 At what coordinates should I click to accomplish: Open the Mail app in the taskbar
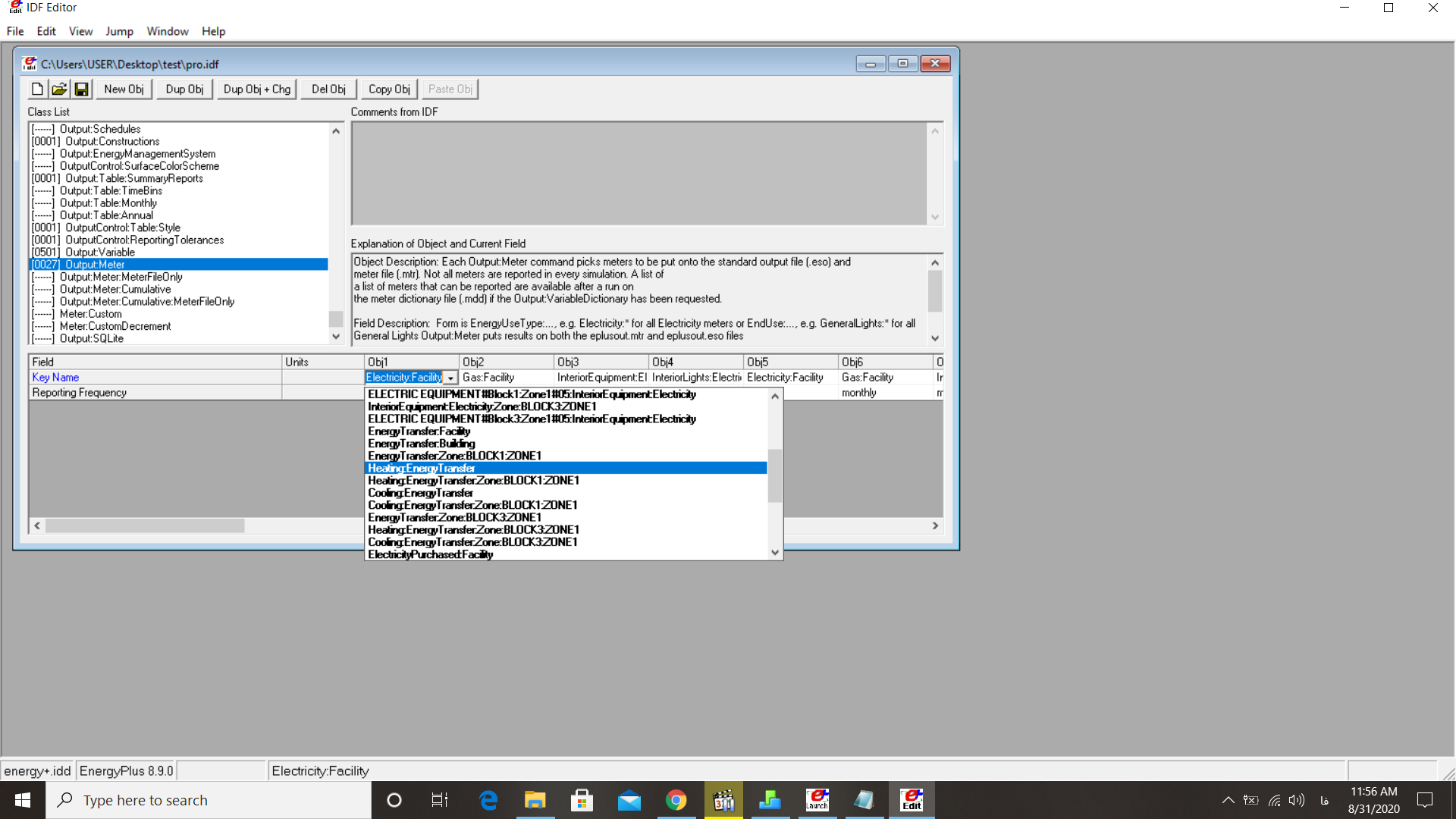(629, 800)
